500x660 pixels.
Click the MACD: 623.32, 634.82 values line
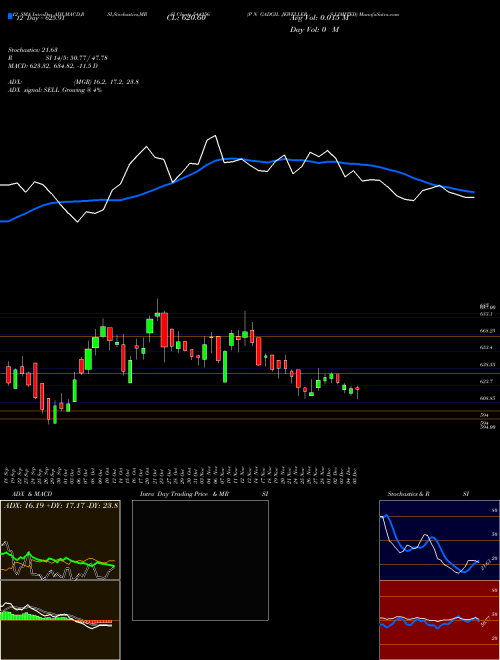click(53, 66)
